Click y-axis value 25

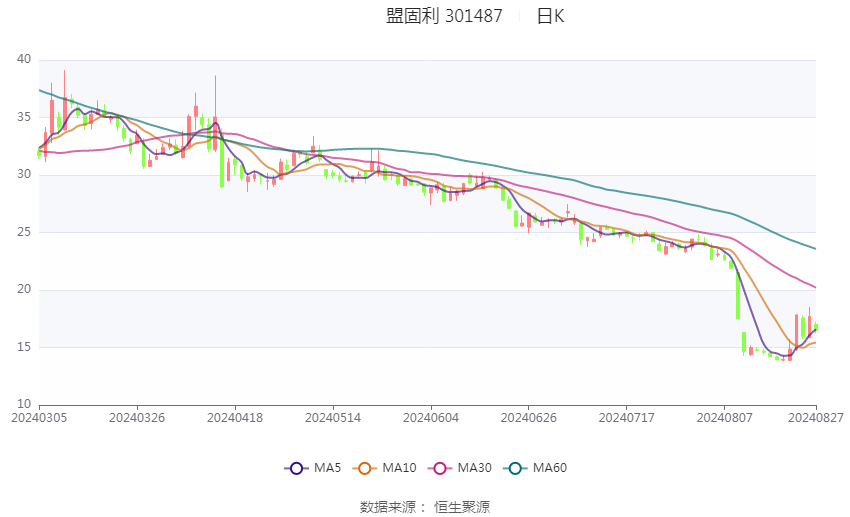[24, 231]
